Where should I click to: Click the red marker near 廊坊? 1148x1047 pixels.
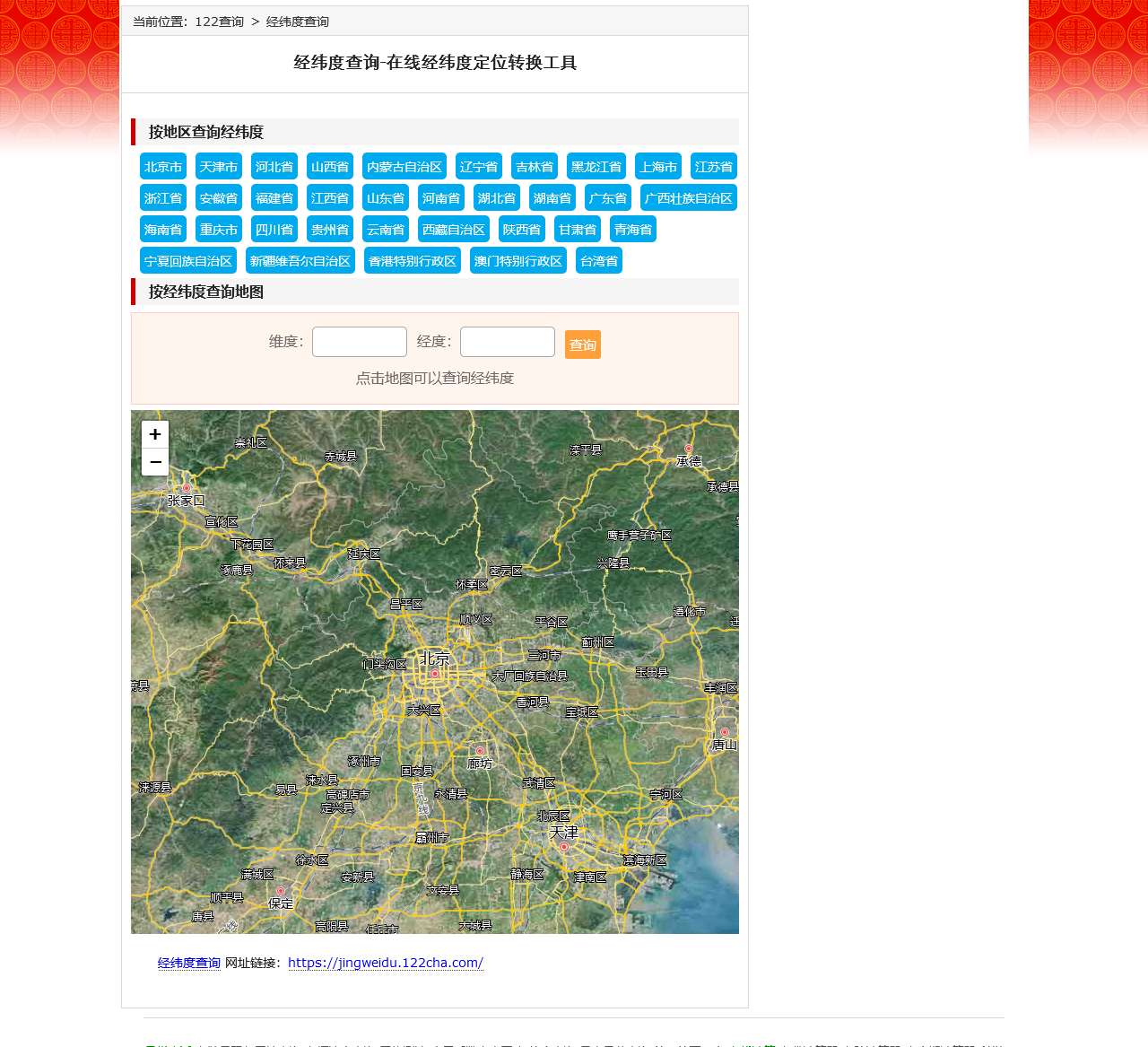pyautogui.click(x=480, y=749)
